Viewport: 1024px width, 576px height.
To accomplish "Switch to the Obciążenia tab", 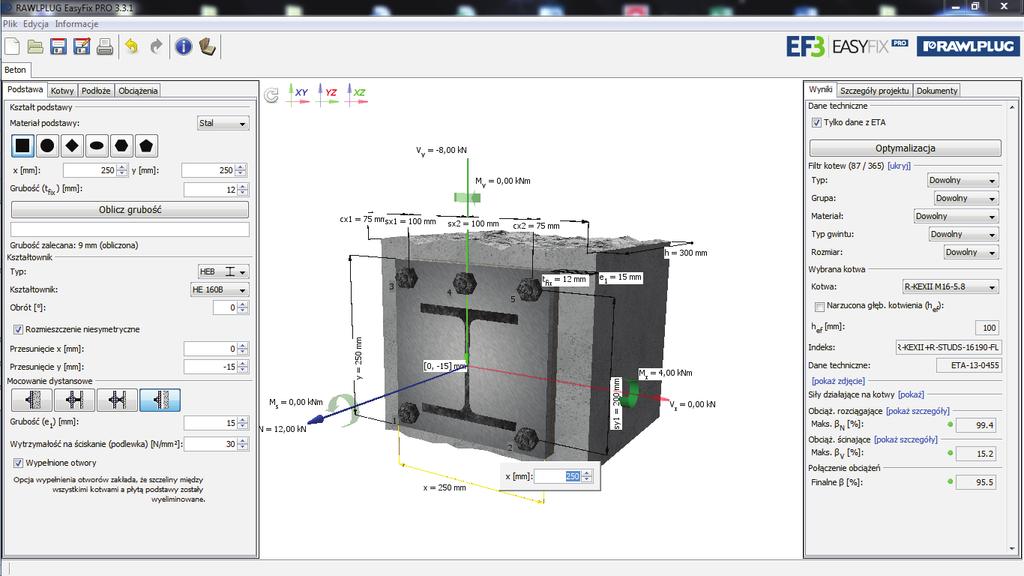I will (x=138, y=91).
